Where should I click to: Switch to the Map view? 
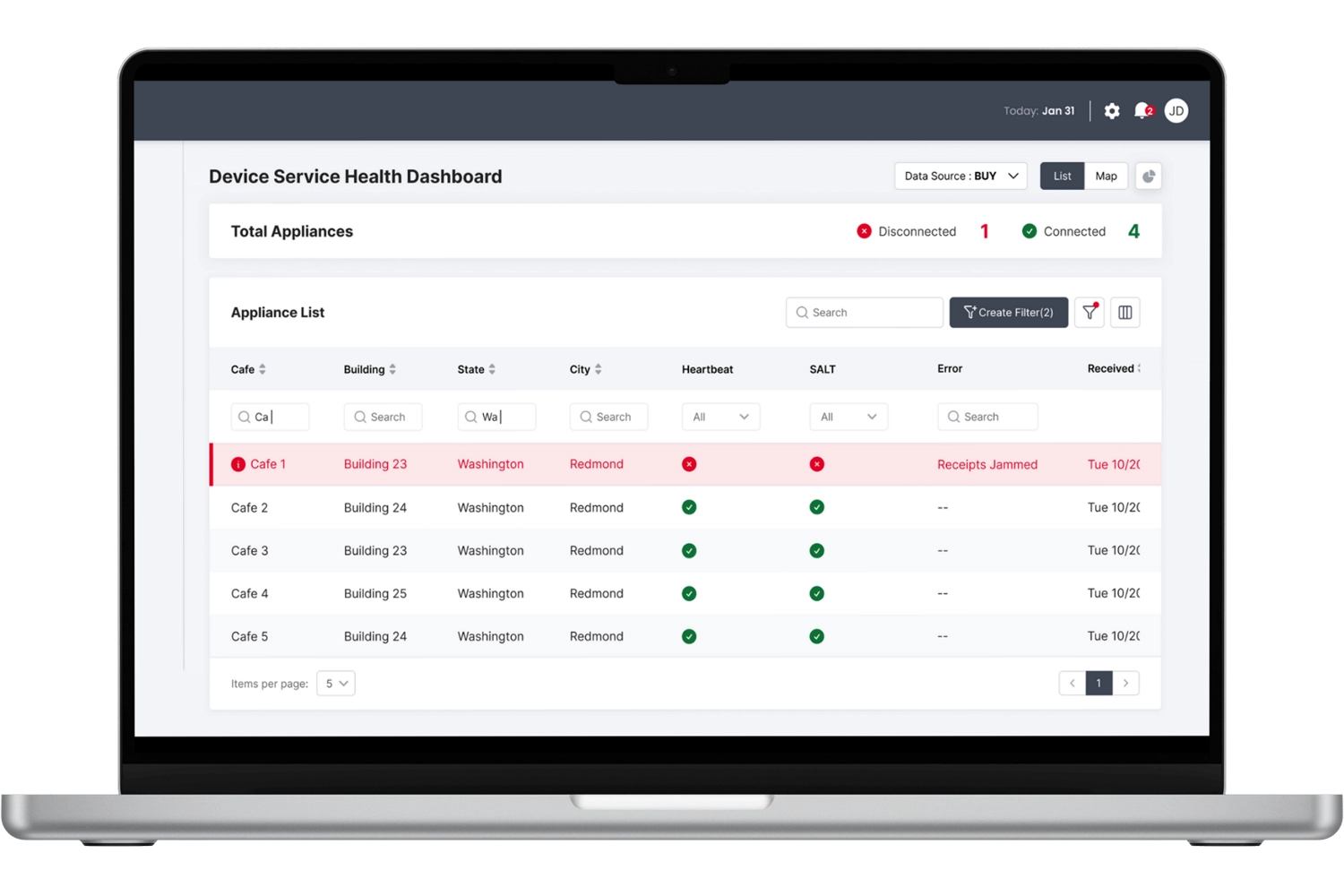click(1106, 177)
